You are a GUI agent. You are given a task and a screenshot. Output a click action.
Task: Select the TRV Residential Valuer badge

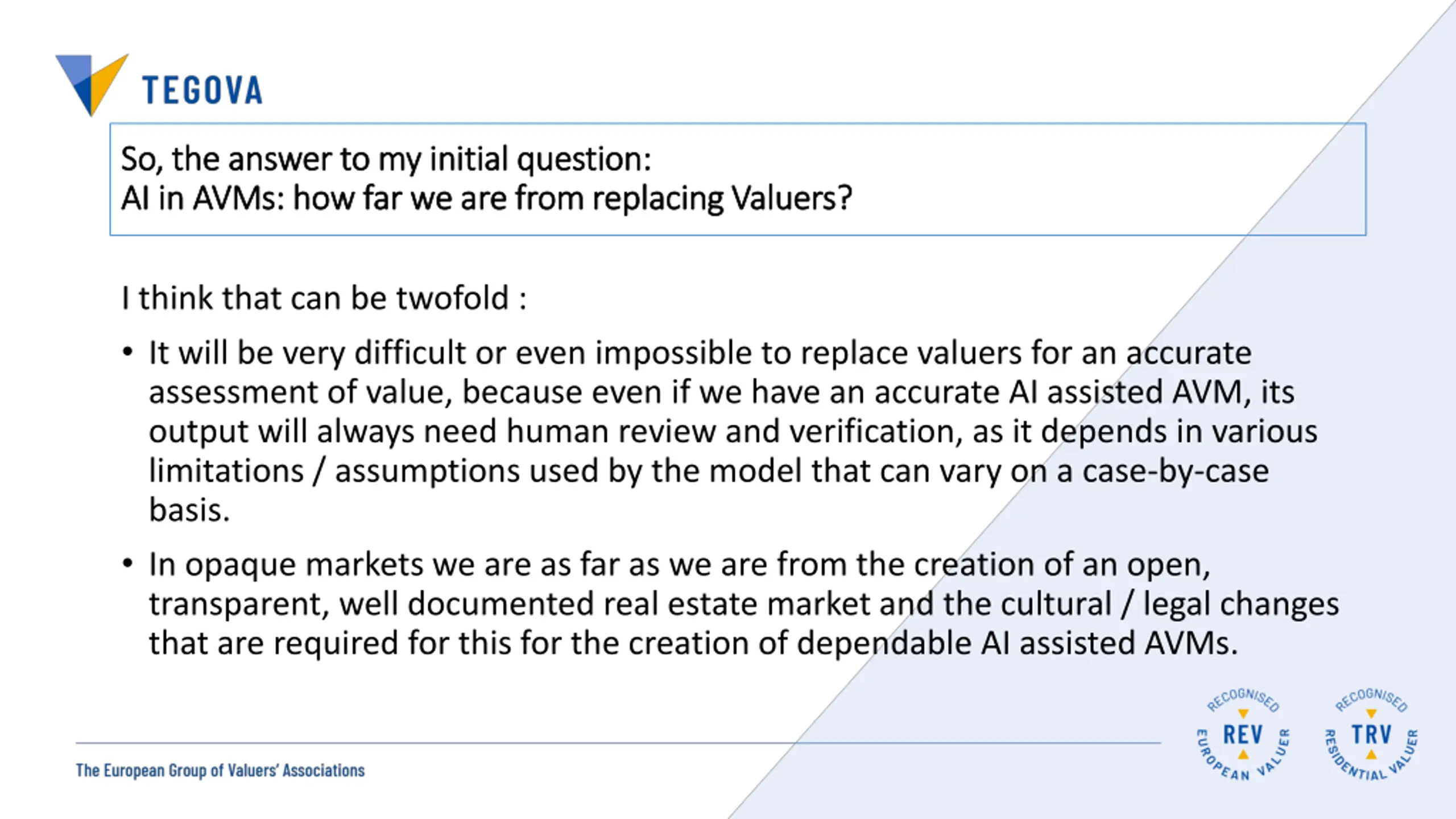[x=1371, y=735]
